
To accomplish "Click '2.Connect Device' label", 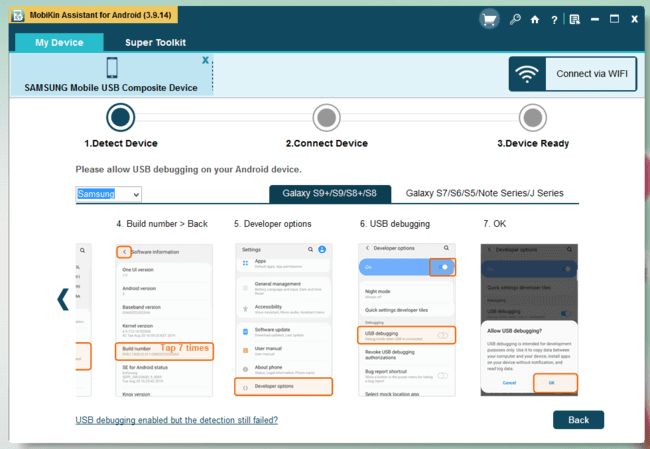I will pyautogui.click(x=327, y=143).
